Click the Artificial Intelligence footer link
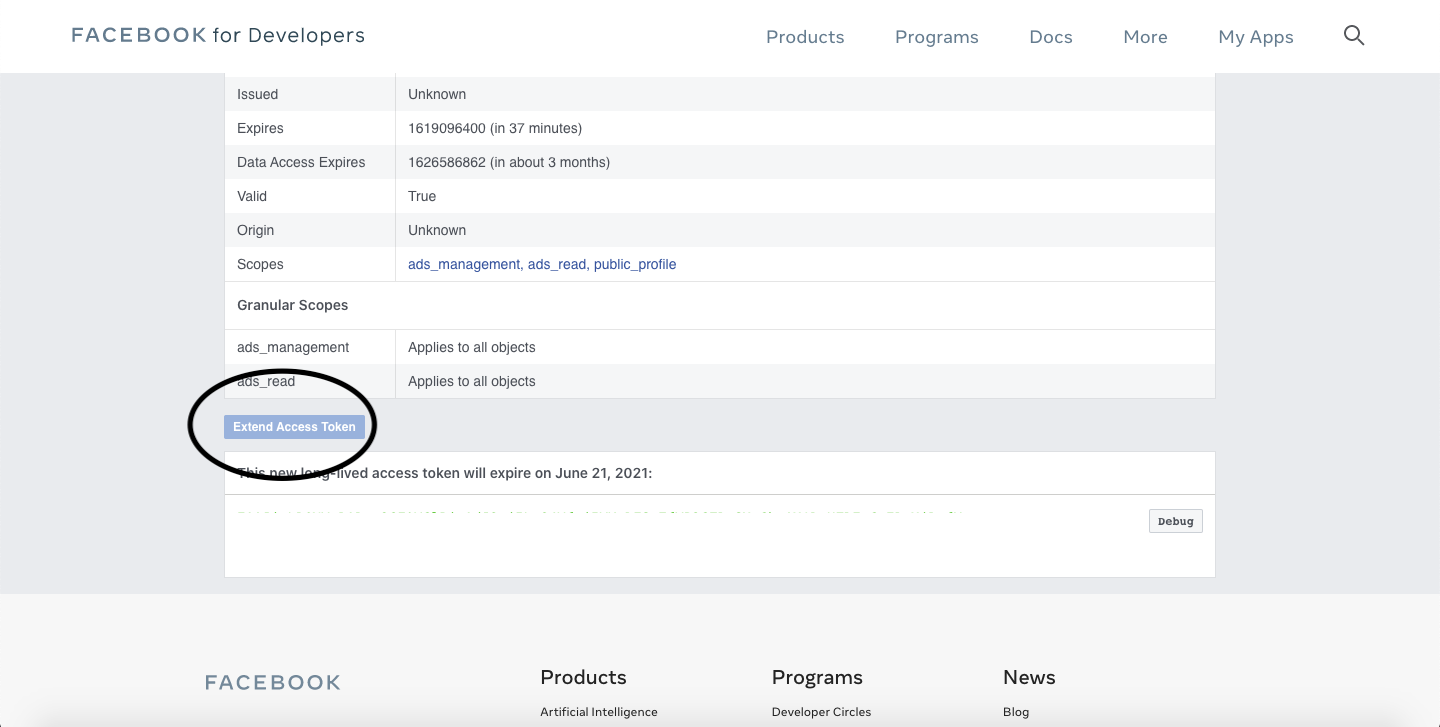The width and height of the screenshot is (1440, 727). (598, 712)
